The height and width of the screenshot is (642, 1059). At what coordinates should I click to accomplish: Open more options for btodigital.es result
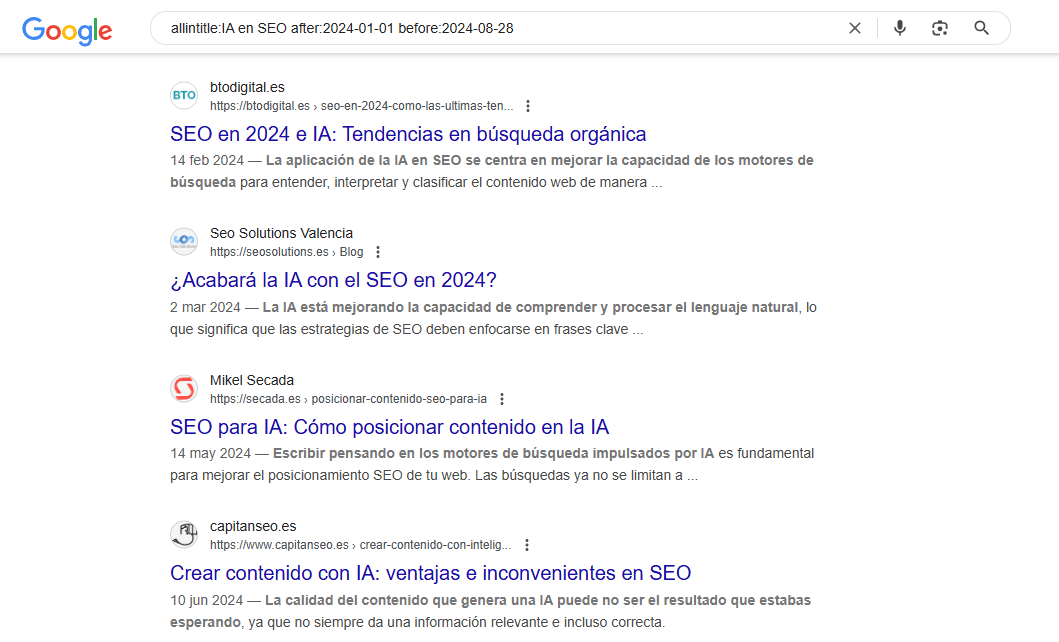tap(528, 106)
